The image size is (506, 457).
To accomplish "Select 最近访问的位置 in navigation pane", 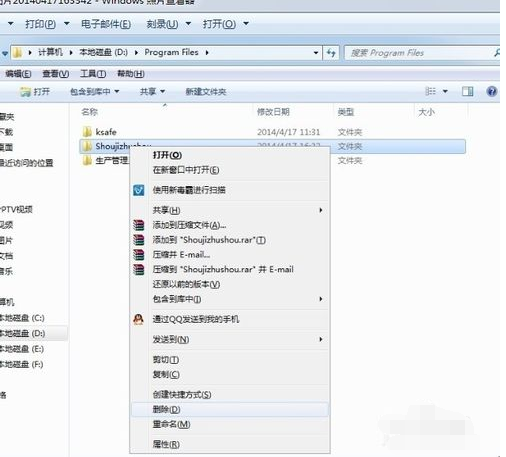I will coord(26,163).
